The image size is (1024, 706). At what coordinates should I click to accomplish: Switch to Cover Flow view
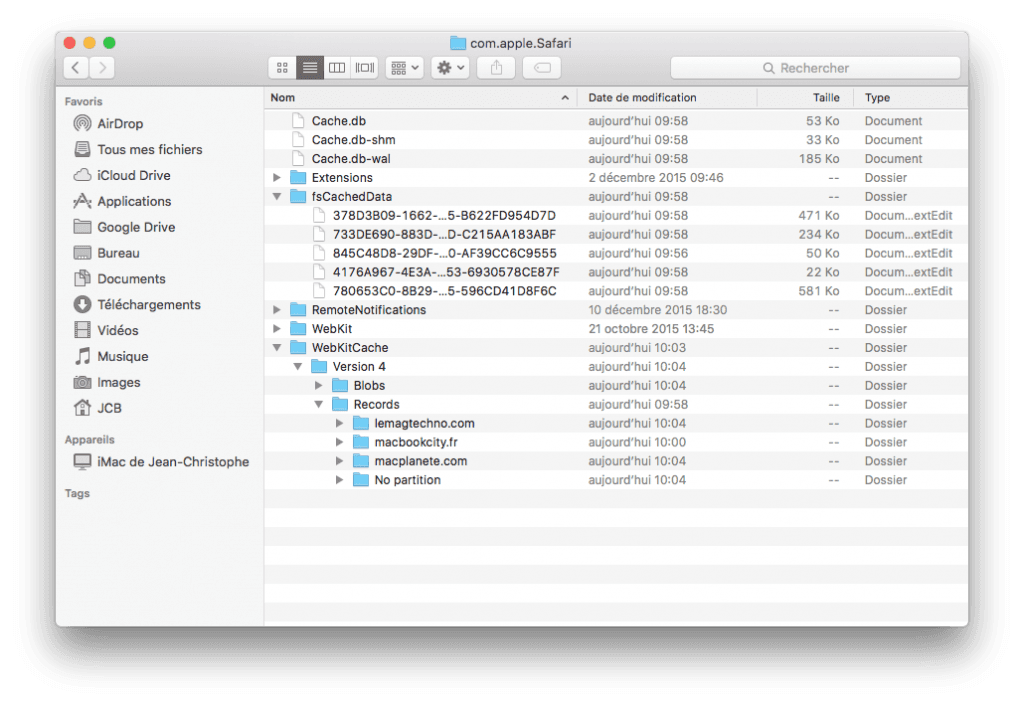tap(365, 68)
